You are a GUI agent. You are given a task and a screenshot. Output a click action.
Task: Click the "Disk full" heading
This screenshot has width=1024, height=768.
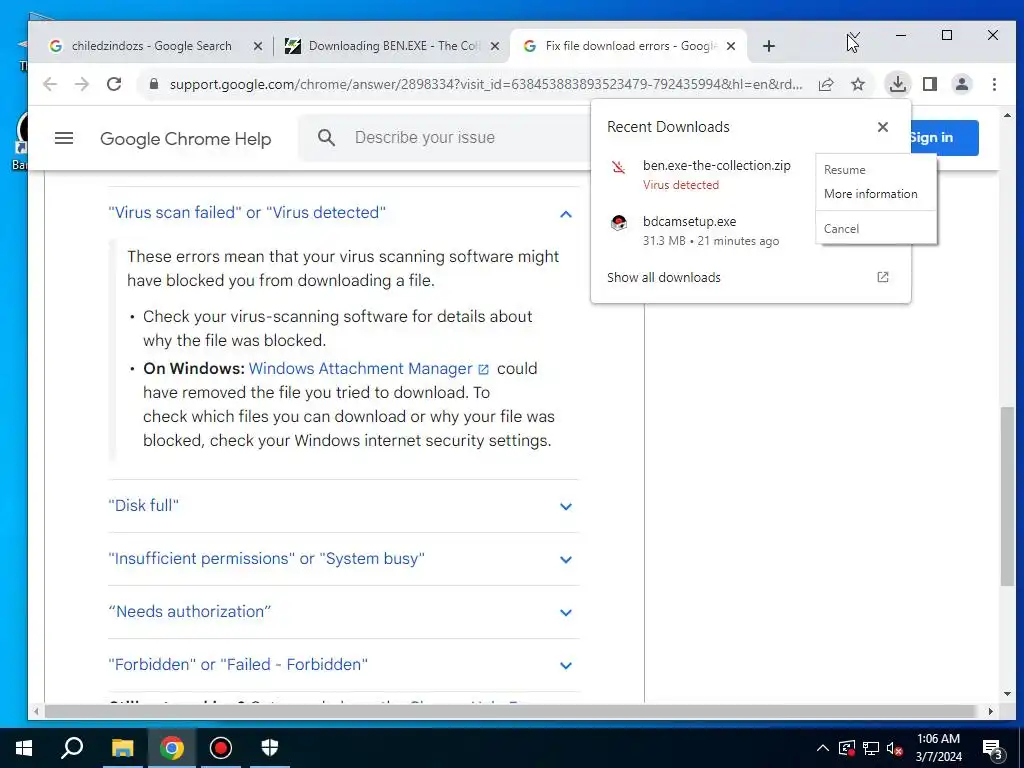pos(143,505)
